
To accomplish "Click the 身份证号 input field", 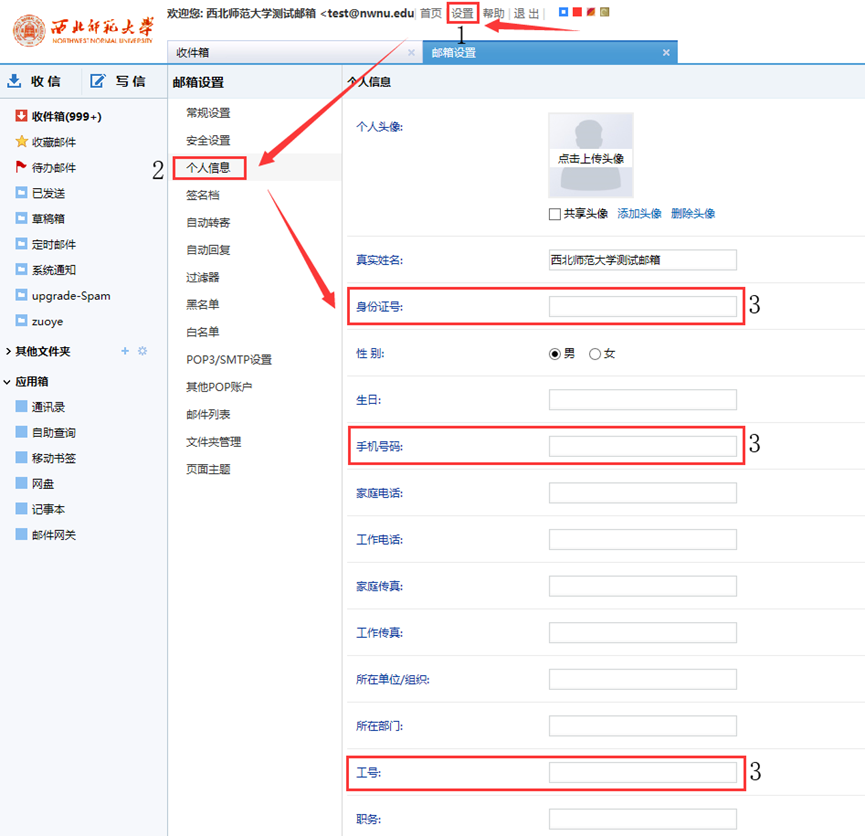I will [642, 307].
